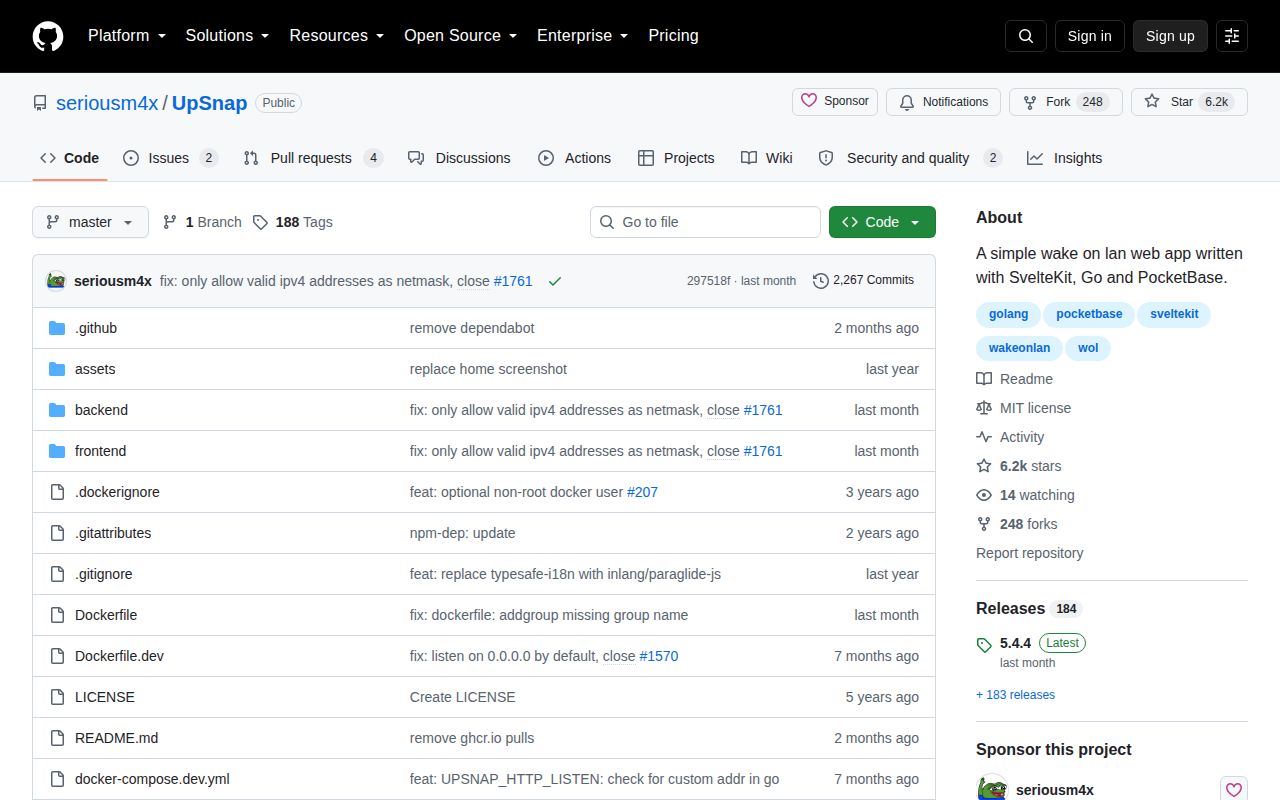Open Notifications bell button
Screen dimensions: 1280x800
(x=944, y=102)
